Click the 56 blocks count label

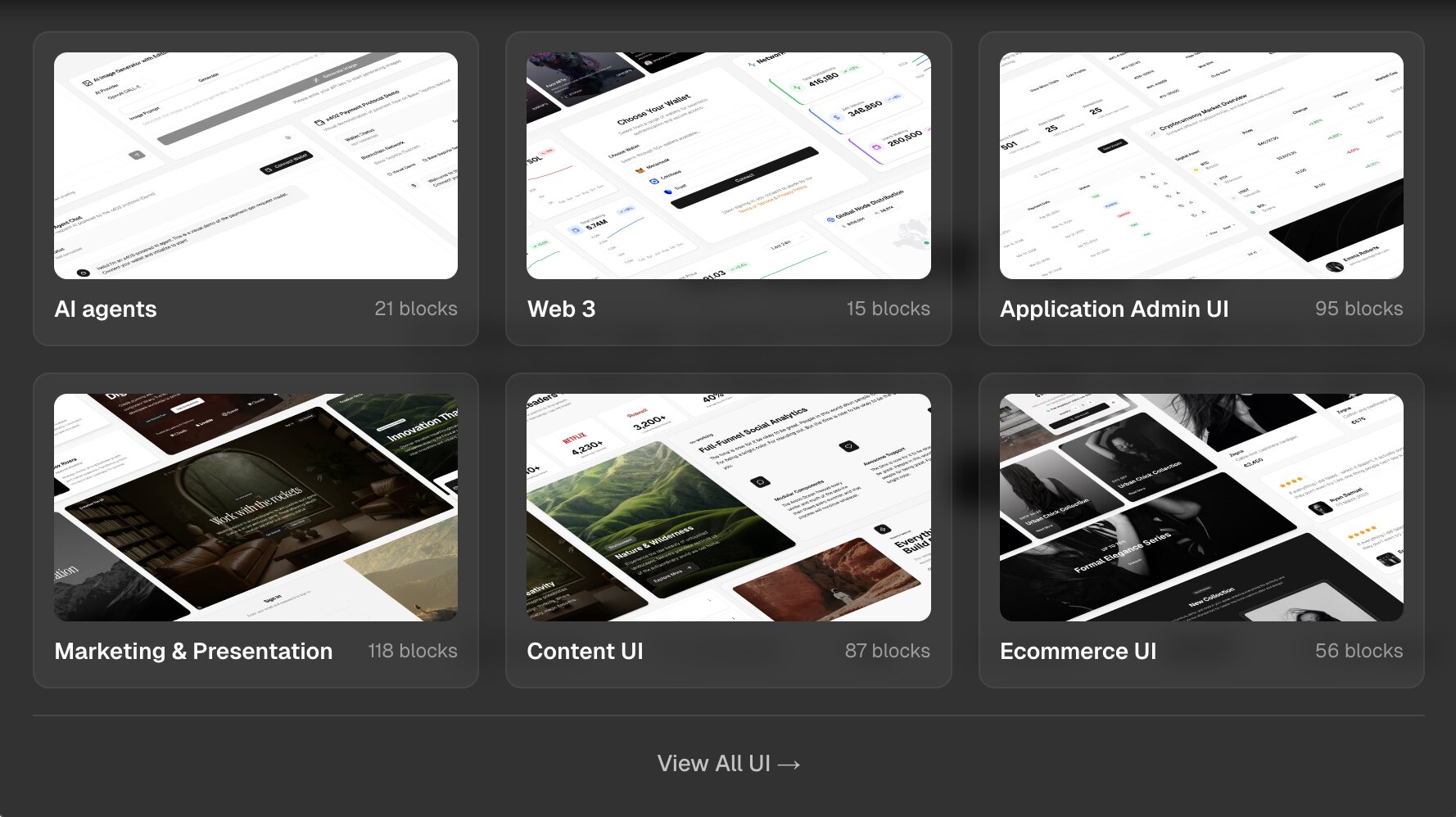[1359, 652]
